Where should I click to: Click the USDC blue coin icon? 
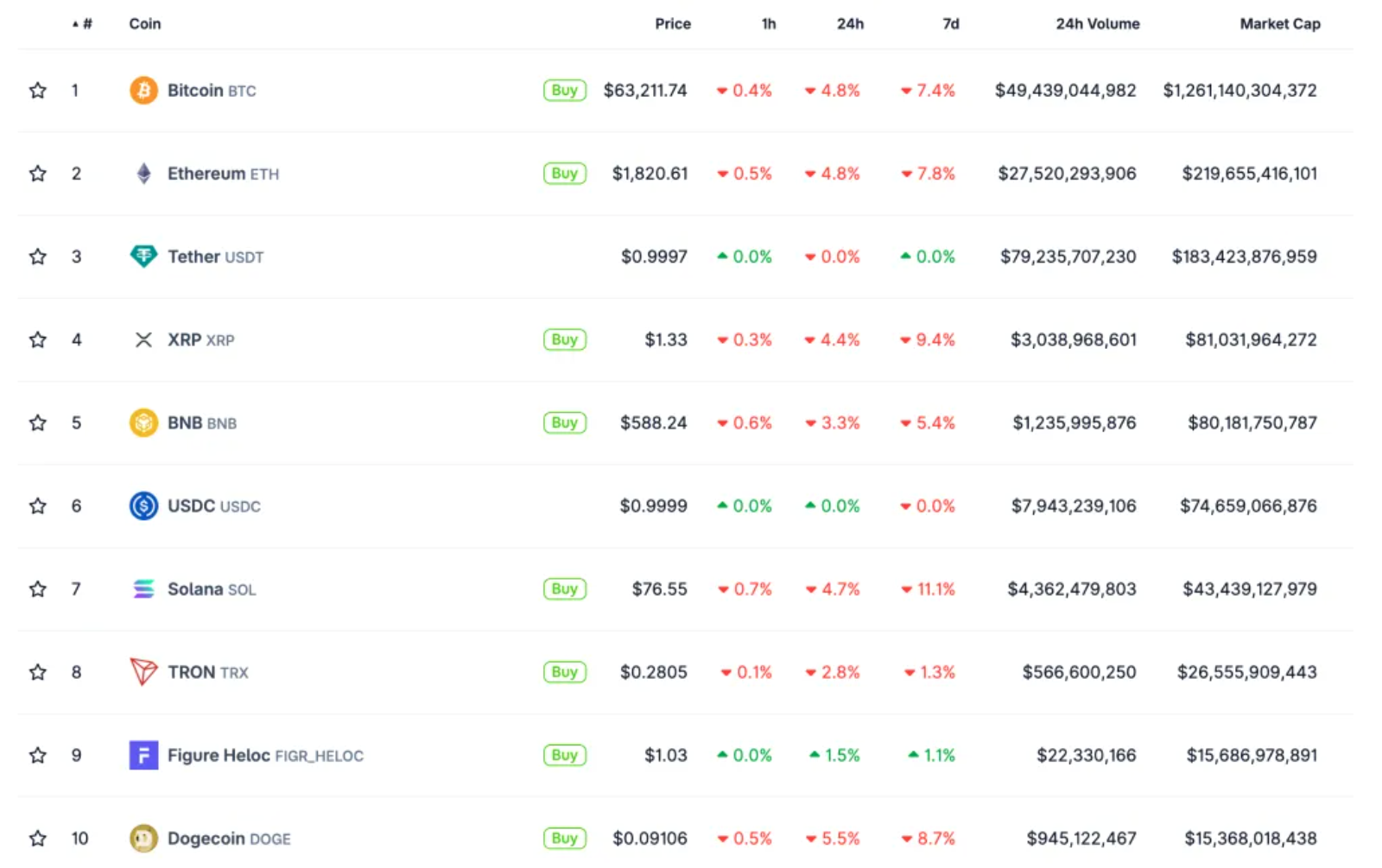coord(143,506)
